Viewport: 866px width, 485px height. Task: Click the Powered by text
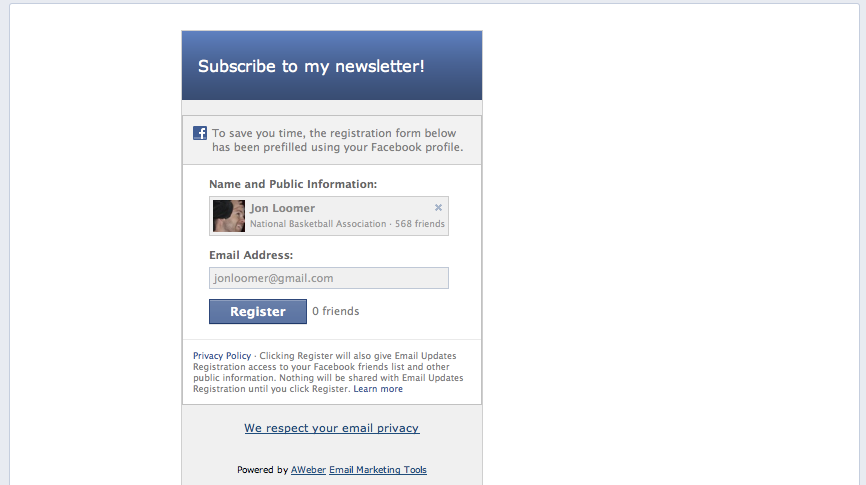coord(262,470)
